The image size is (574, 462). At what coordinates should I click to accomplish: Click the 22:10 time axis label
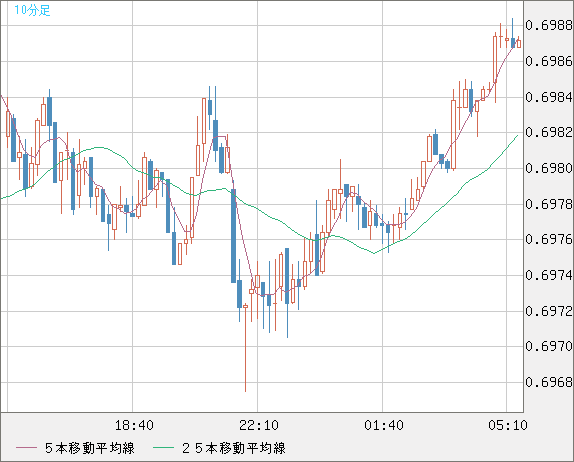259,425
